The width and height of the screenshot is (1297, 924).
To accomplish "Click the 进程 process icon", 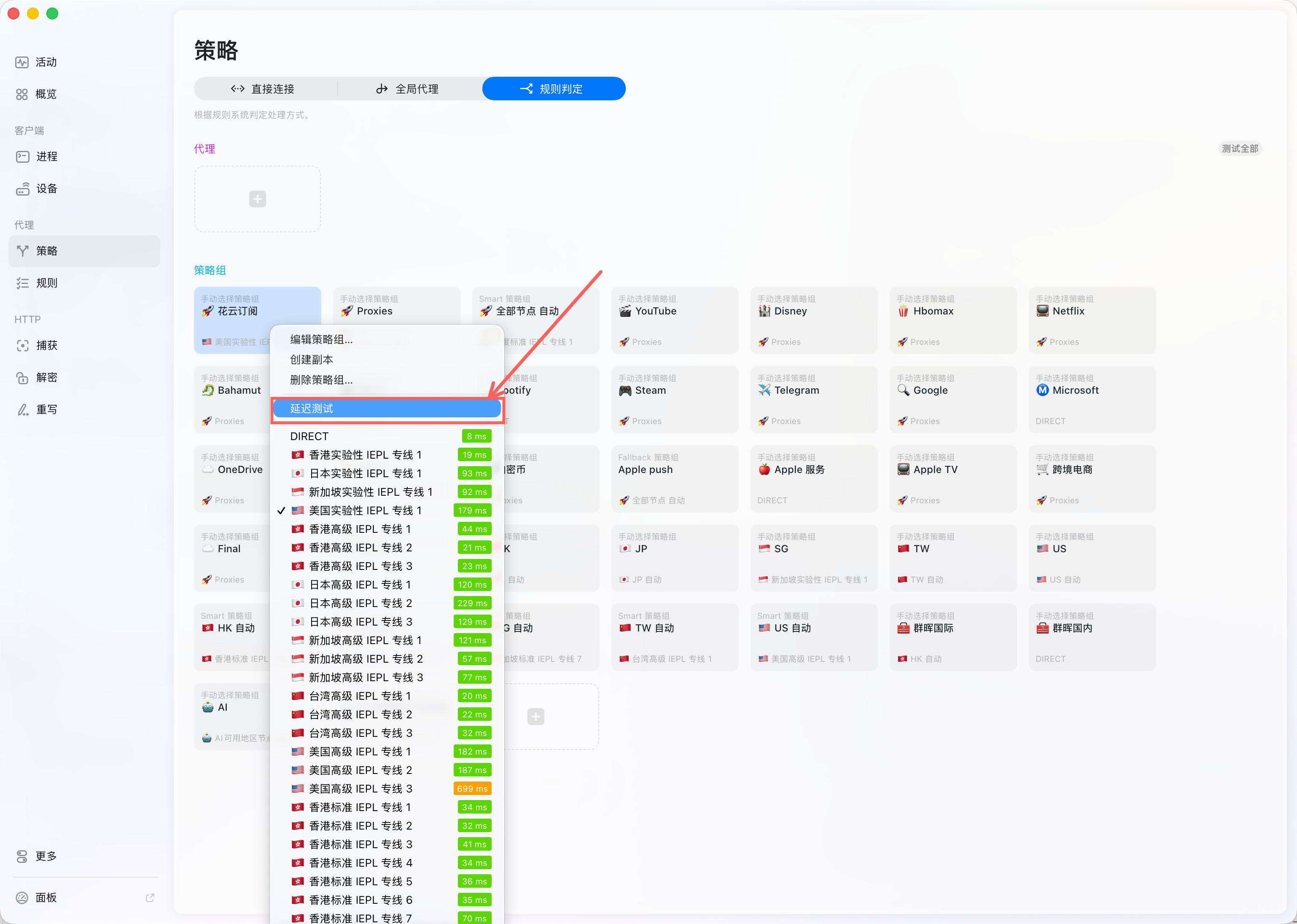I will pos(23,156).
